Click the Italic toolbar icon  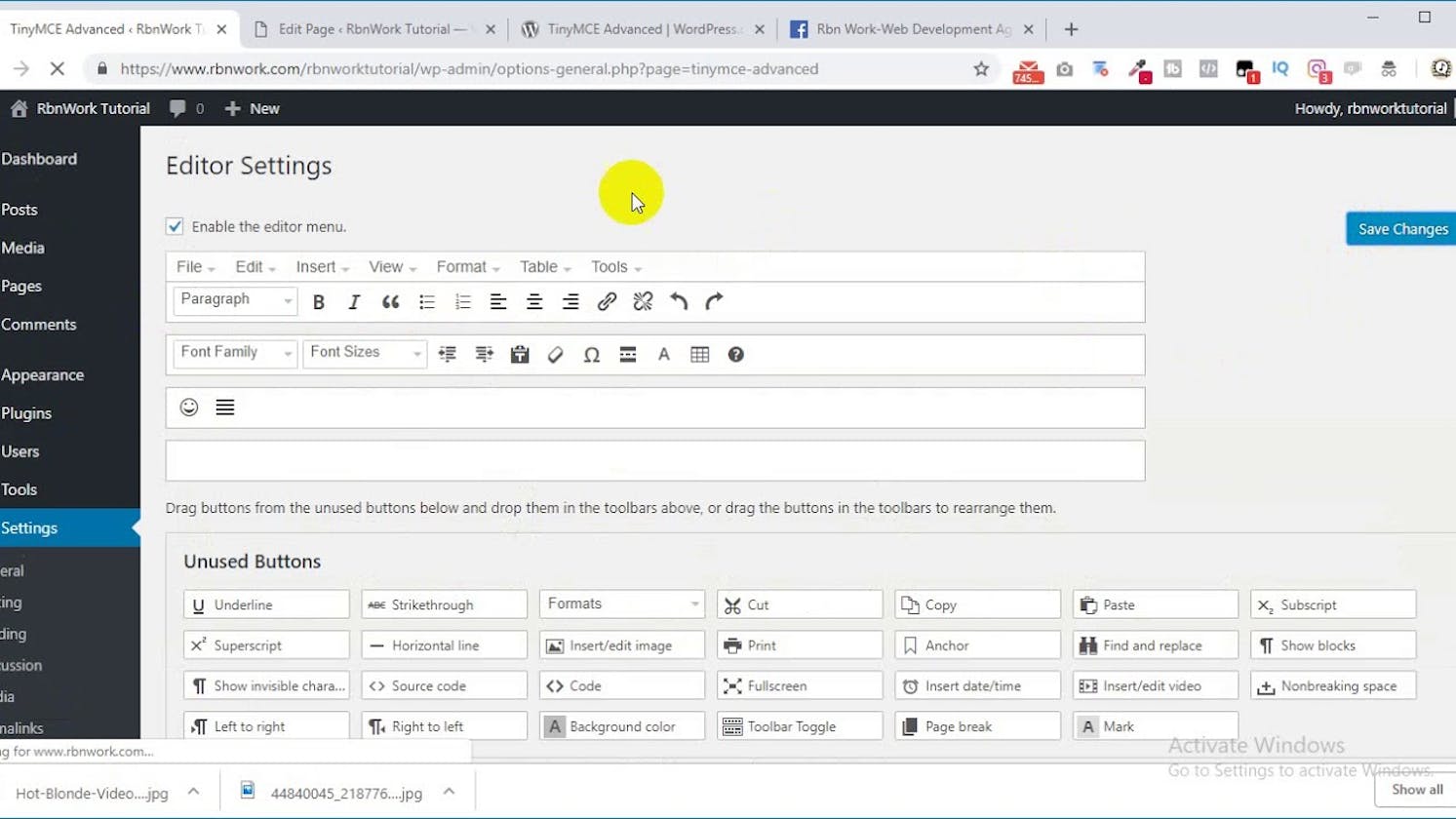354,302
